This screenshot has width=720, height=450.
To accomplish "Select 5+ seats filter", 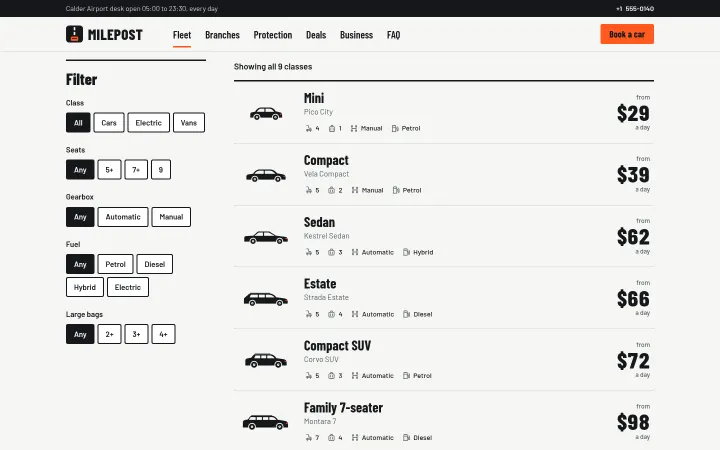I will 109,169.
